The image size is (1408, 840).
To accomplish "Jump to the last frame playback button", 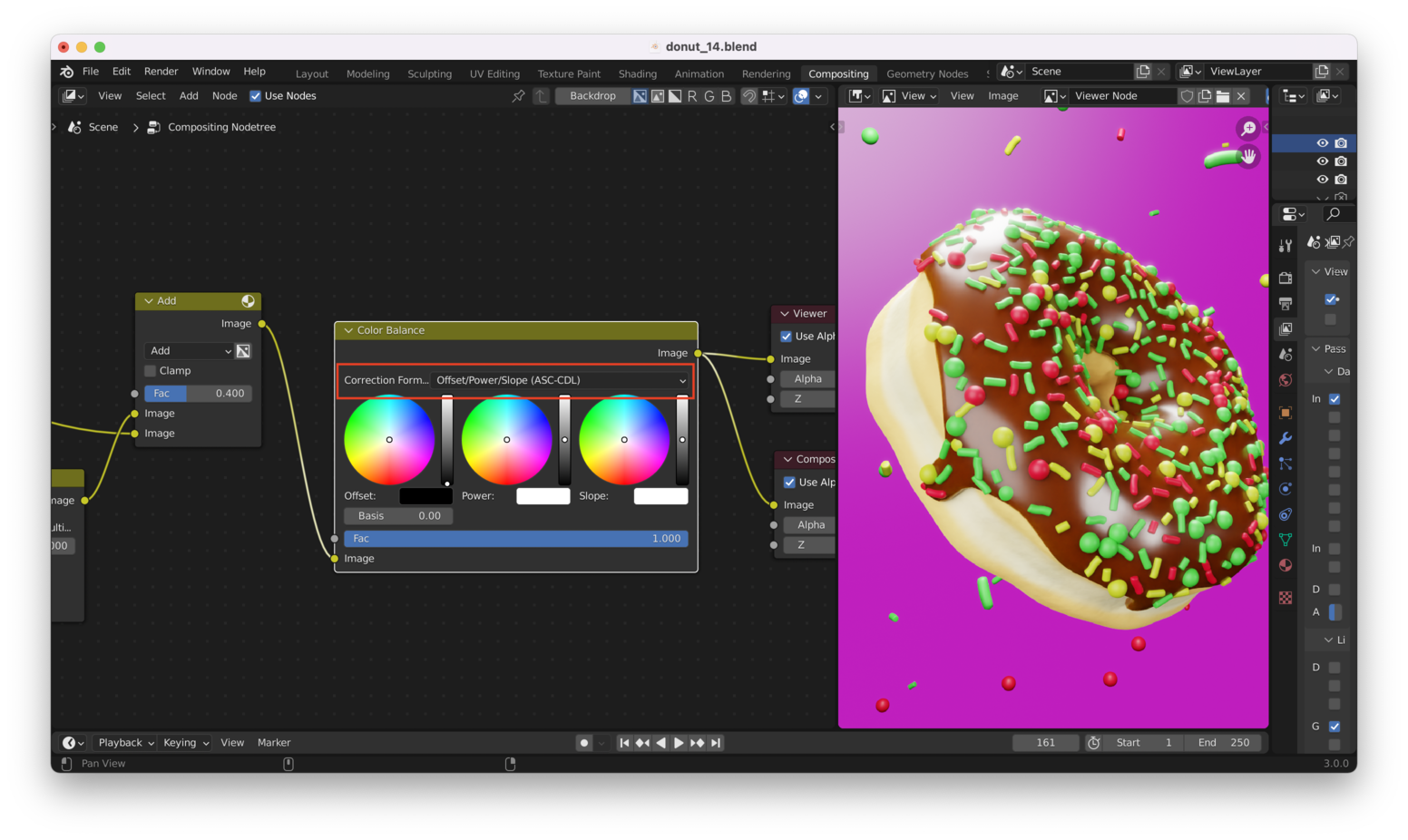I will click(x=717, y=742).
